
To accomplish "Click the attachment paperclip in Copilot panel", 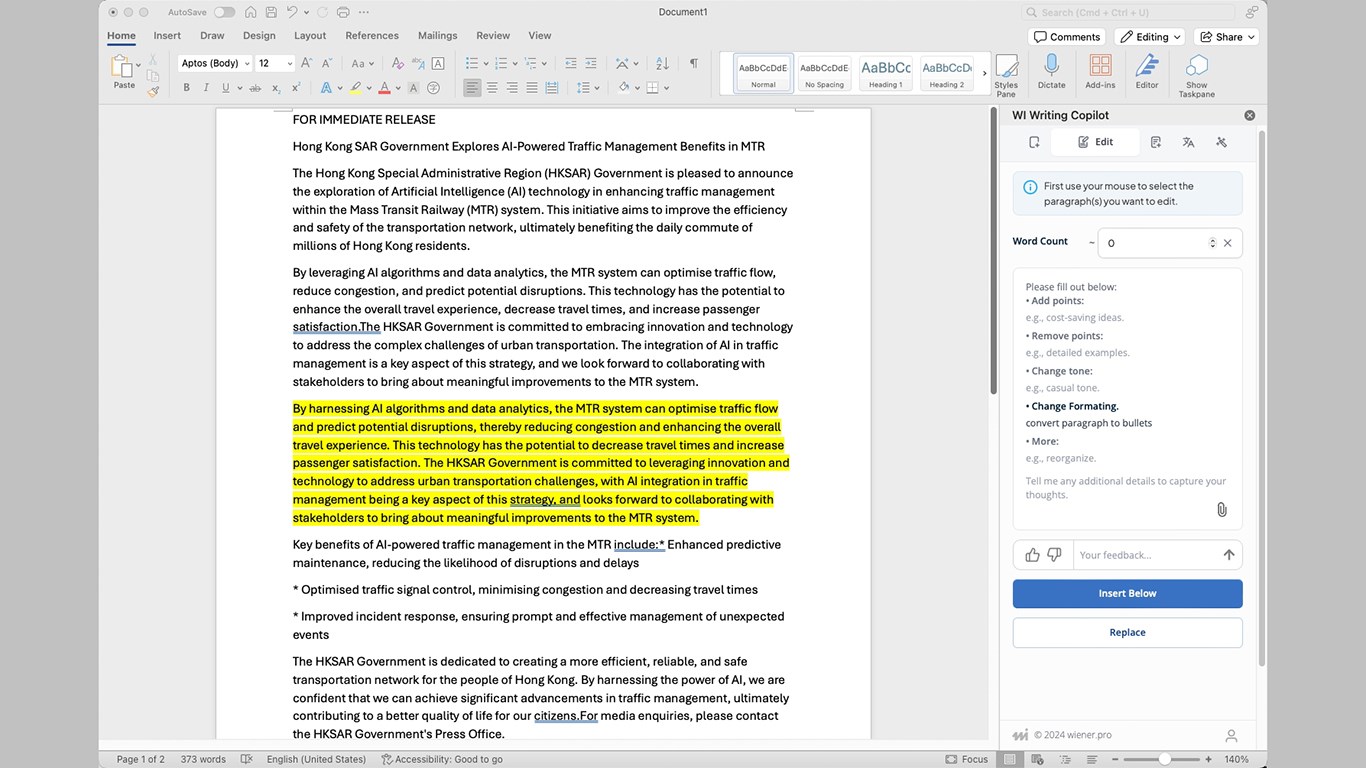I will (x=1221, y=510).
